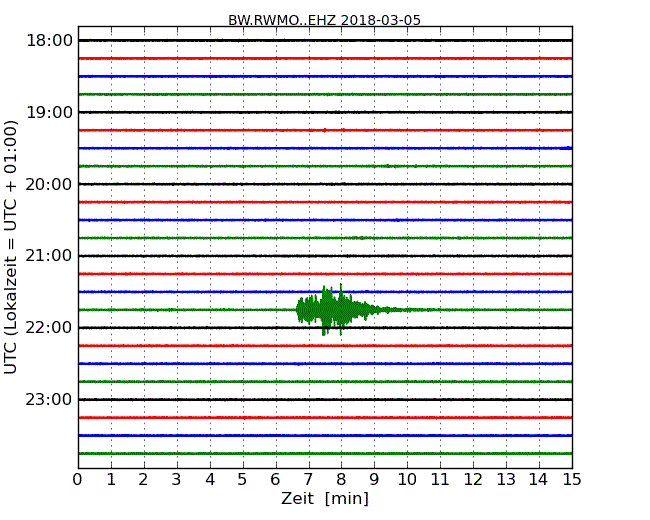Click x-axis tick label 12
Viewport: 650px width, 520px height.
click(473, 480)
